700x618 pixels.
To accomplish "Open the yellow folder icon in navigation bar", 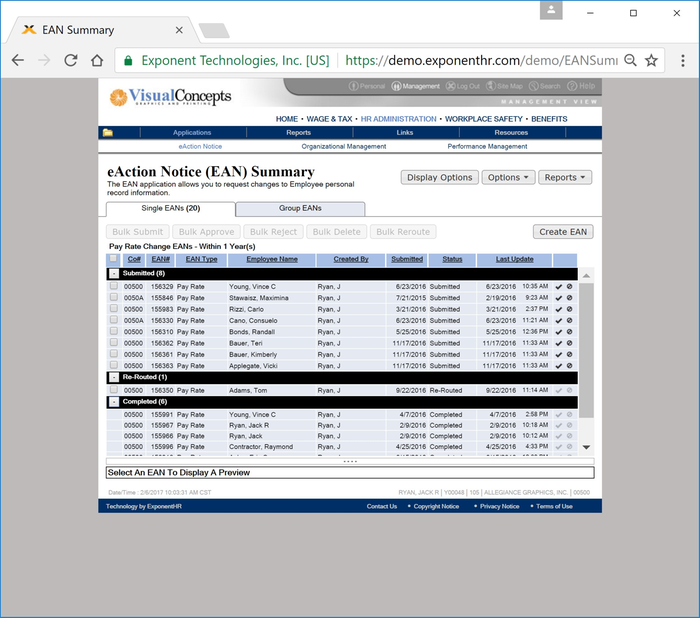I will pos(108,133).
